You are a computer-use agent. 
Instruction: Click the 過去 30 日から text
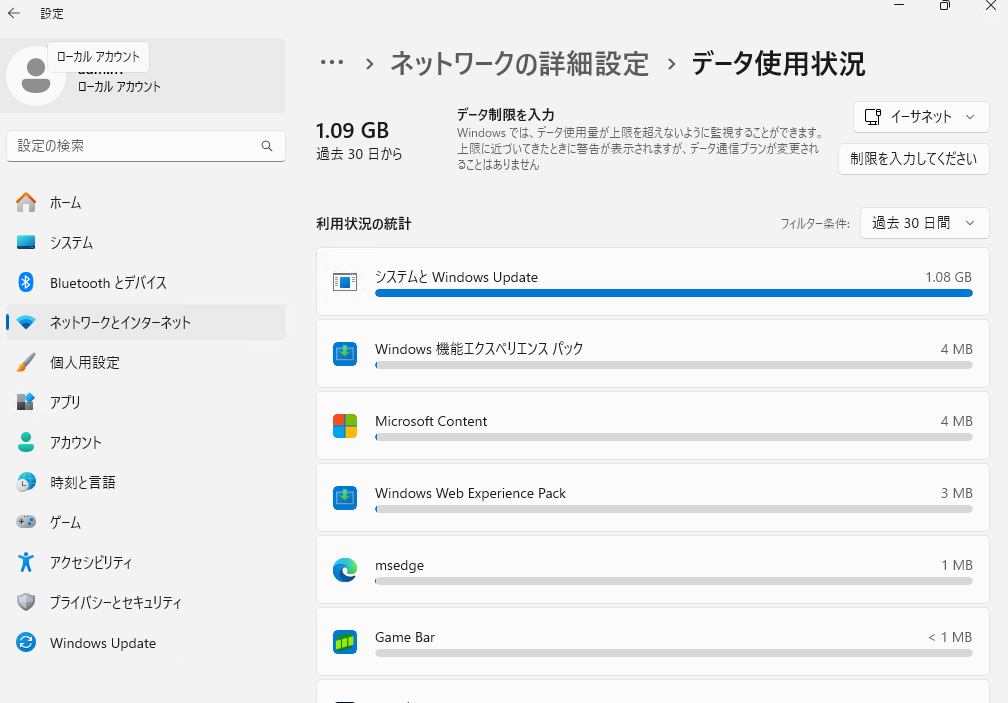click(x=359, y=154)
